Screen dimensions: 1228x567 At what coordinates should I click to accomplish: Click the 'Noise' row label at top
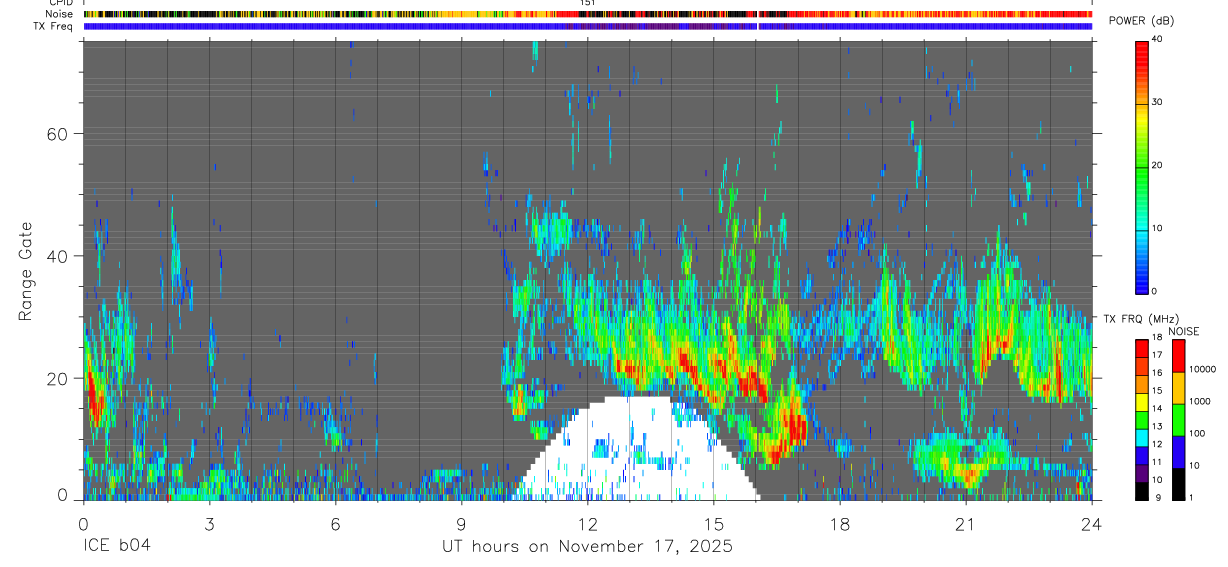tap(61, 14)
